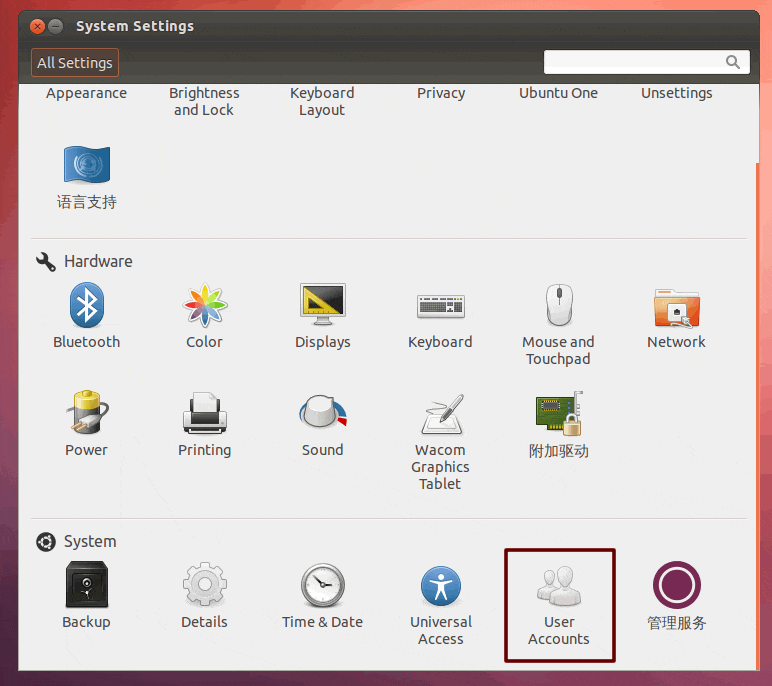Open Wacom Graphics Tablet settings

(440, 414)
